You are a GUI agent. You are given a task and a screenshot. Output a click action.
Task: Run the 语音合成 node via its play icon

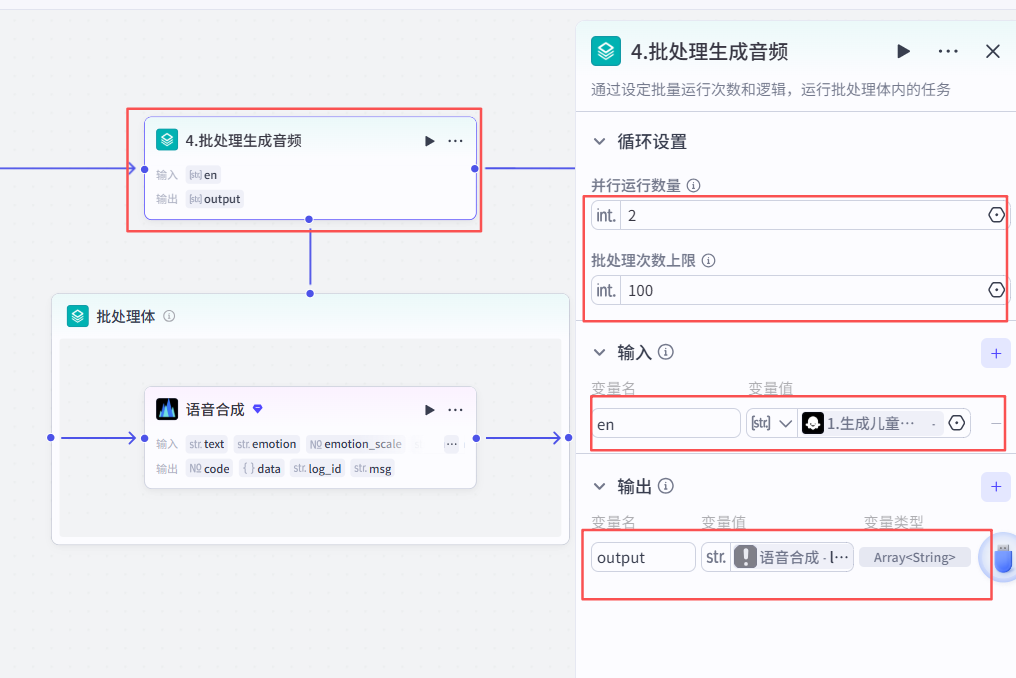pyautogui.click(x=429, y=409)
